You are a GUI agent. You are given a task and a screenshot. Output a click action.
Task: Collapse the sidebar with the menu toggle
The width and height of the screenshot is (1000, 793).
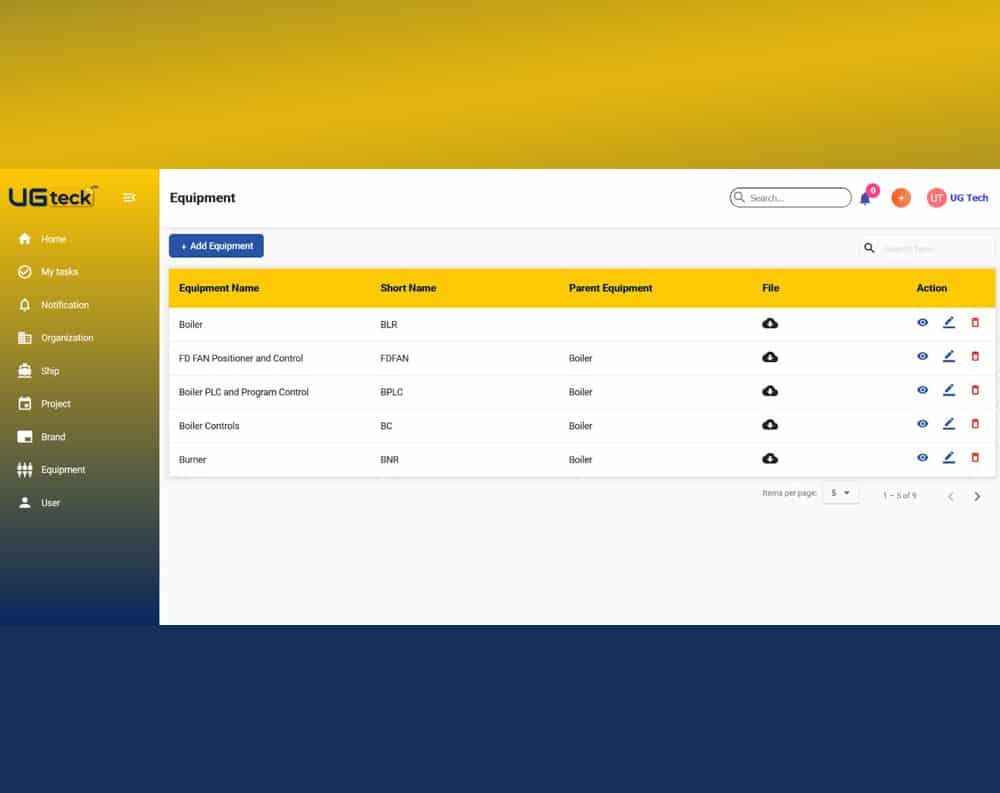(x=129, y=198)
